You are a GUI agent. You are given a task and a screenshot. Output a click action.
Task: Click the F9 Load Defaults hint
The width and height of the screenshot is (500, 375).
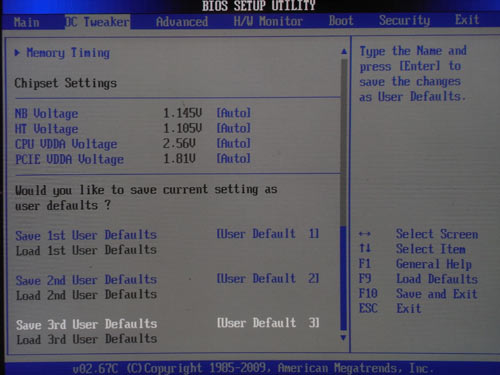(x=418, y=279)
